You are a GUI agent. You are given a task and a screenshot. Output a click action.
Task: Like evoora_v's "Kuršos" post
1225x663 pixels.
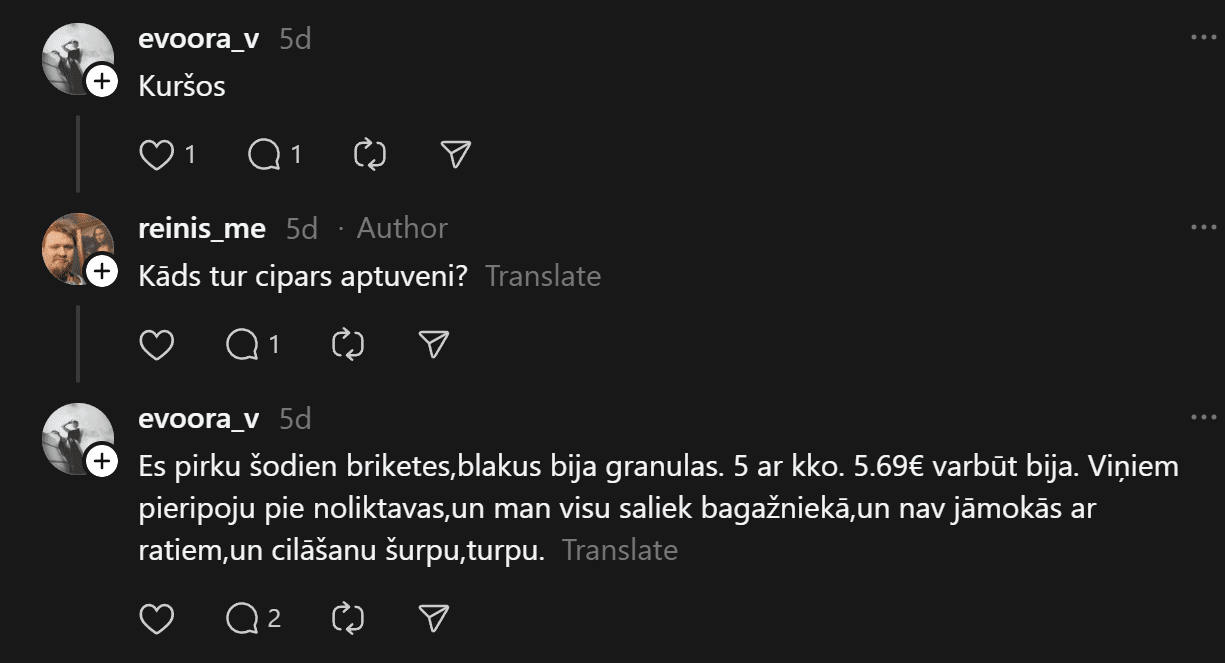pyautogui.click(x=156, y=154)
